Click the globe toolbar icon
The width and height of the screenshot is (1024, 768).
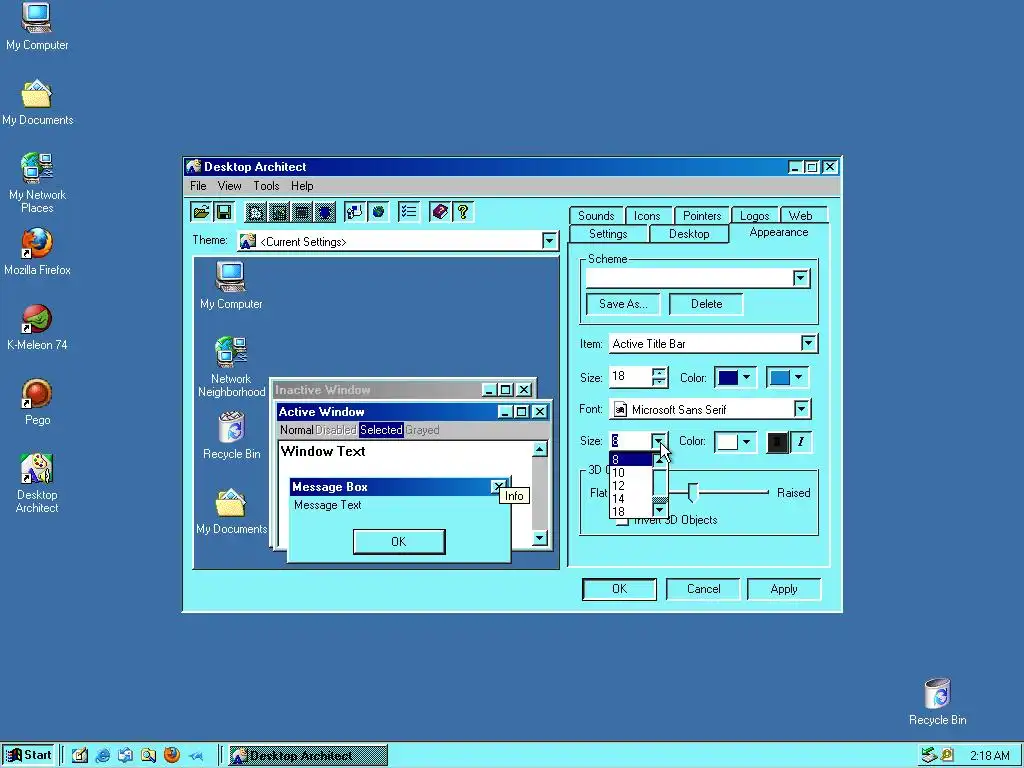tap(378, 212)
